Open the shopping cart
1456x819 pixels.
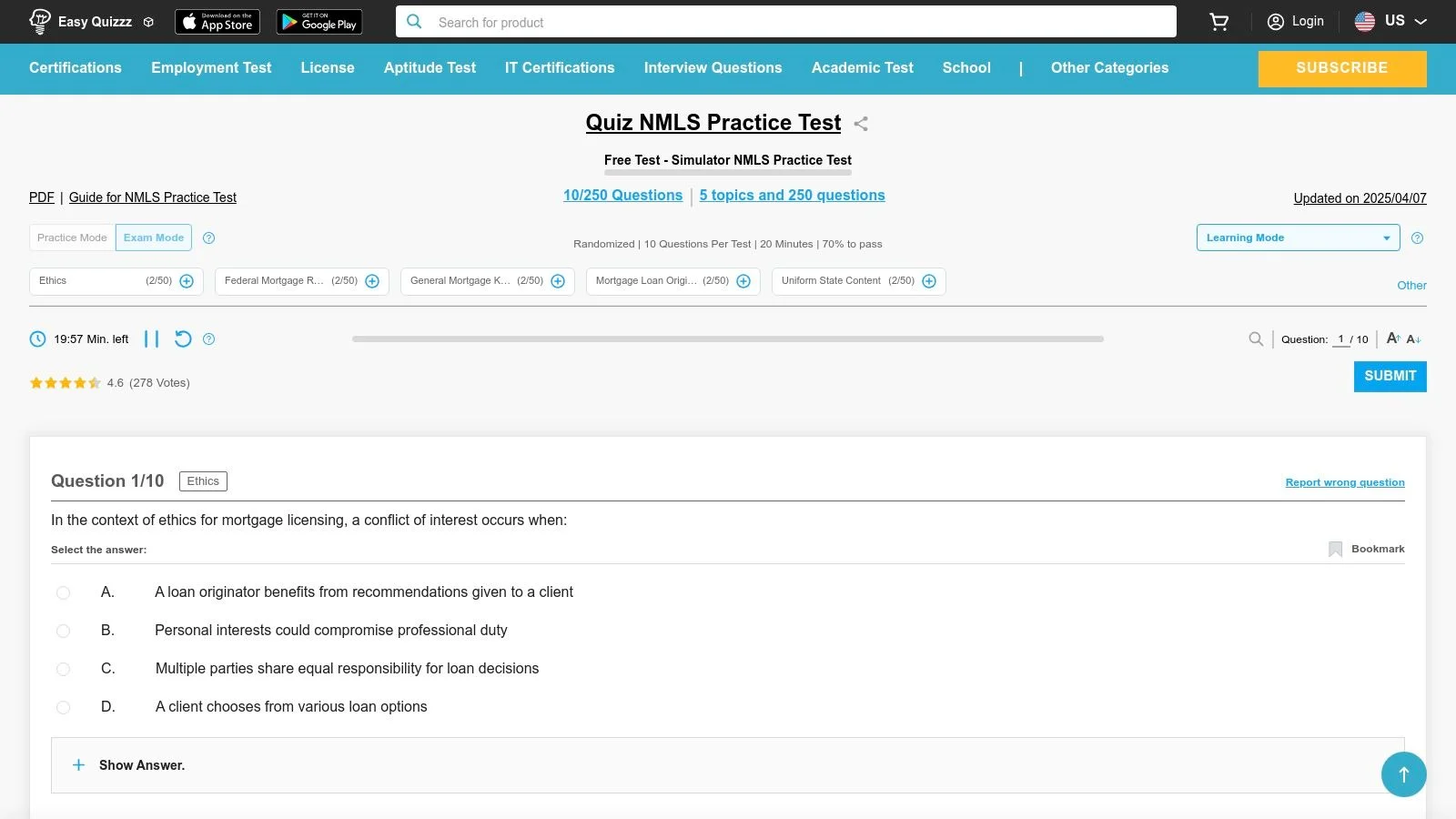(x=1218, y=21)
